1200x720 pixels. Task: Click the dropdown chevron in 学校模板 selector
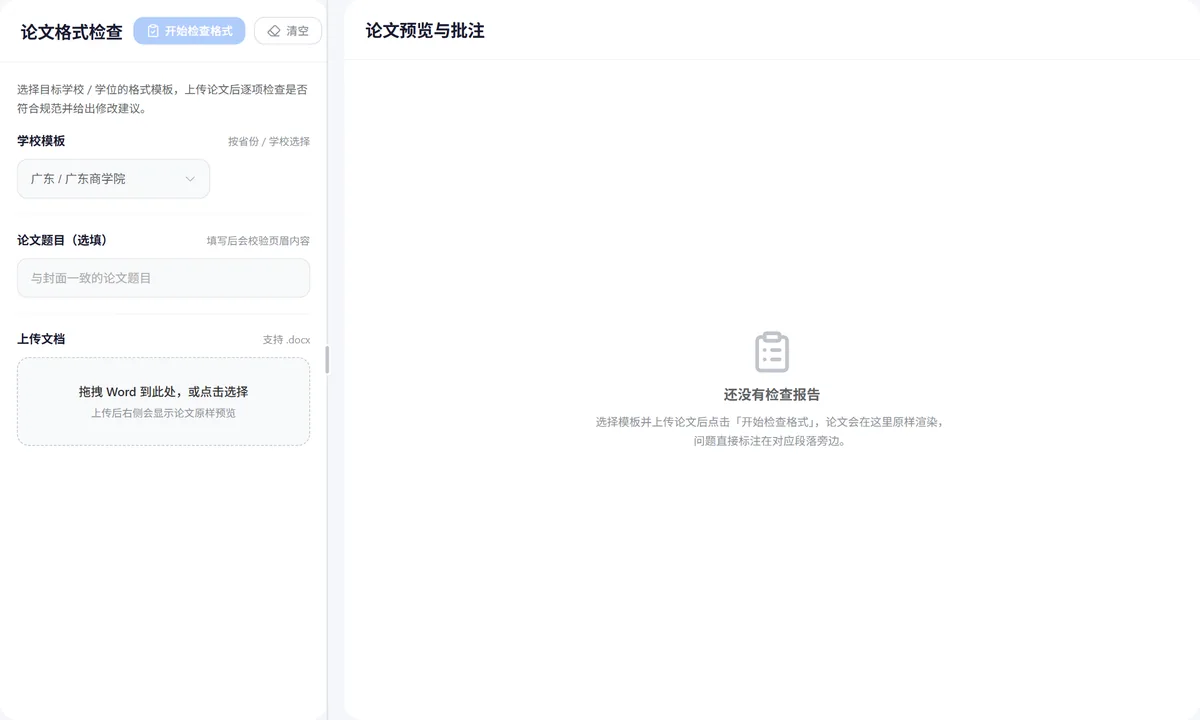pos(190,179)
